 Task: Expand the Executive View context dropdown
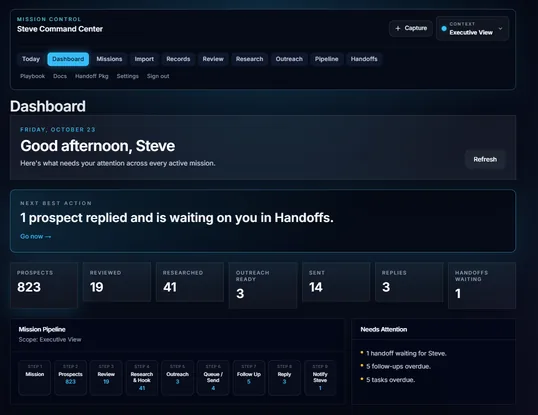coord(472,28)
